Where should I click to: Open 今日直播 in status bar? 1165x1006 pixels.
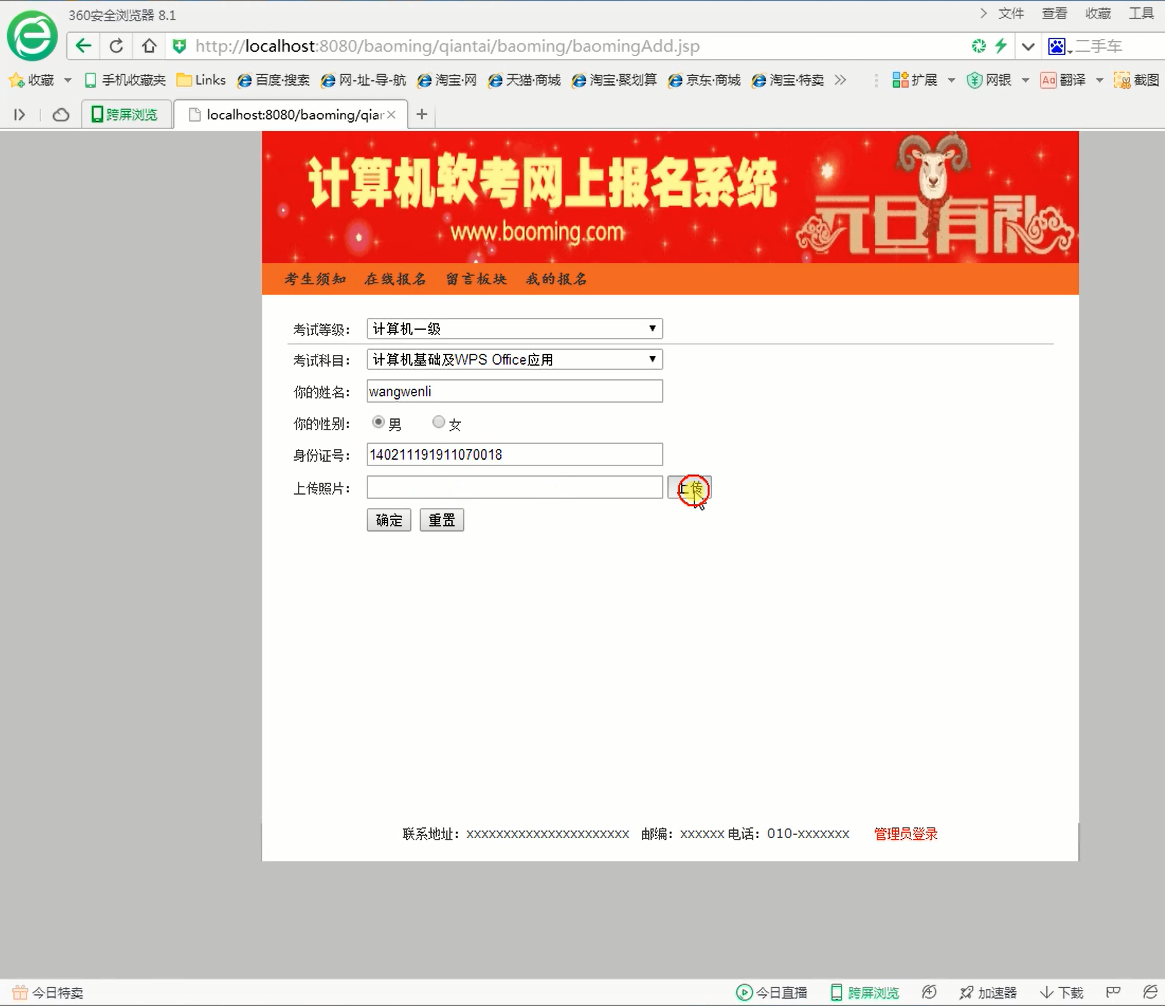(x=771, y=993)
